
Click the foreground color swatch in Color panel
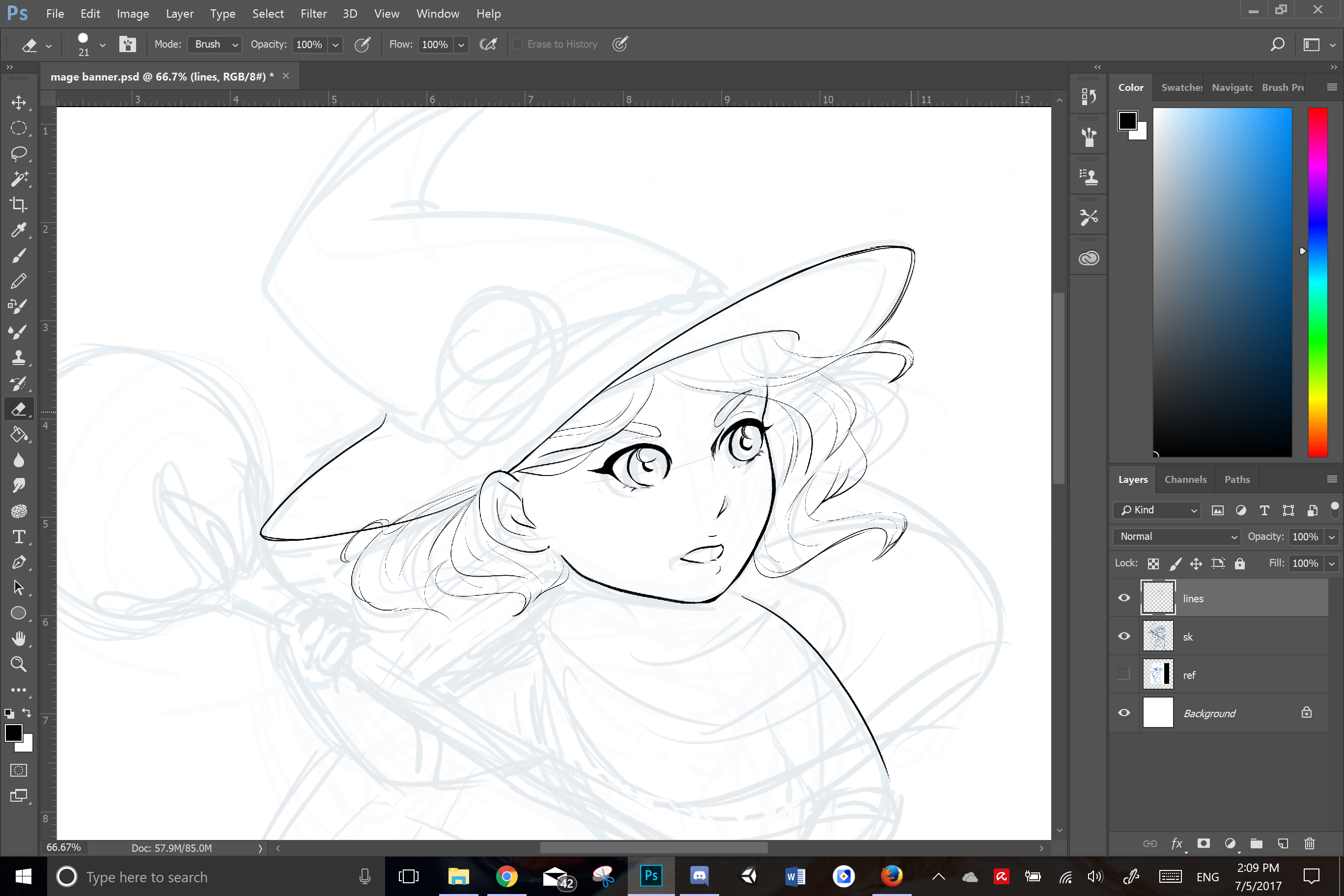[1127, 120]
